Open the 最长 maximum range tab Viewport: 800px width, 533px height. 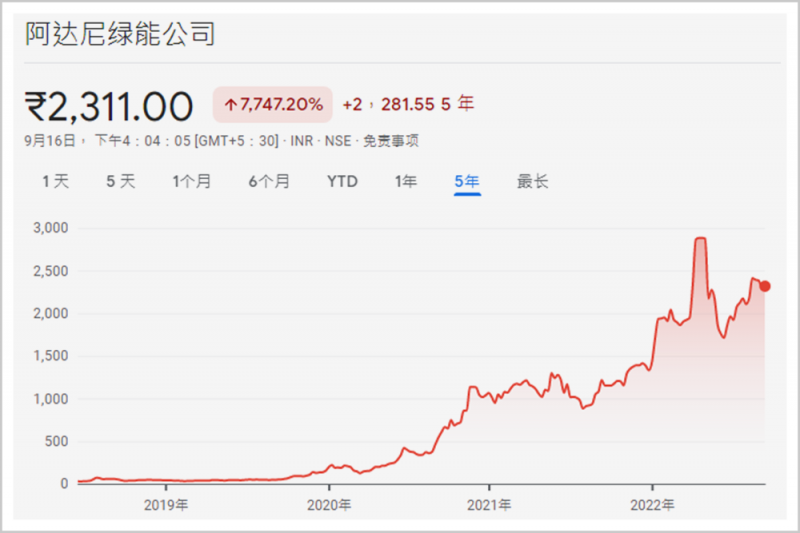click(532, 181)
